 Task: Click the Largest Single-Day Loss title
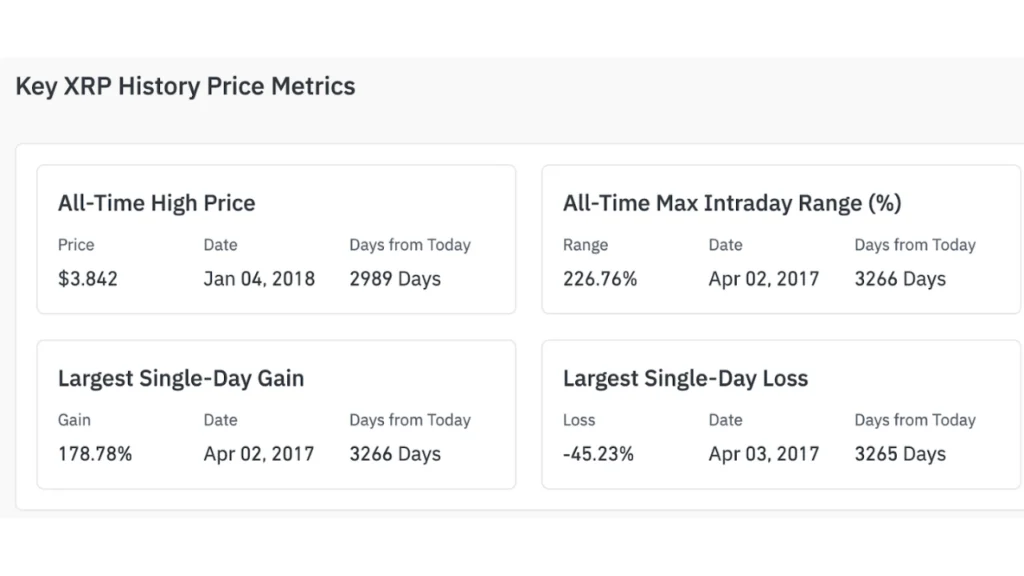coord(685,379)
